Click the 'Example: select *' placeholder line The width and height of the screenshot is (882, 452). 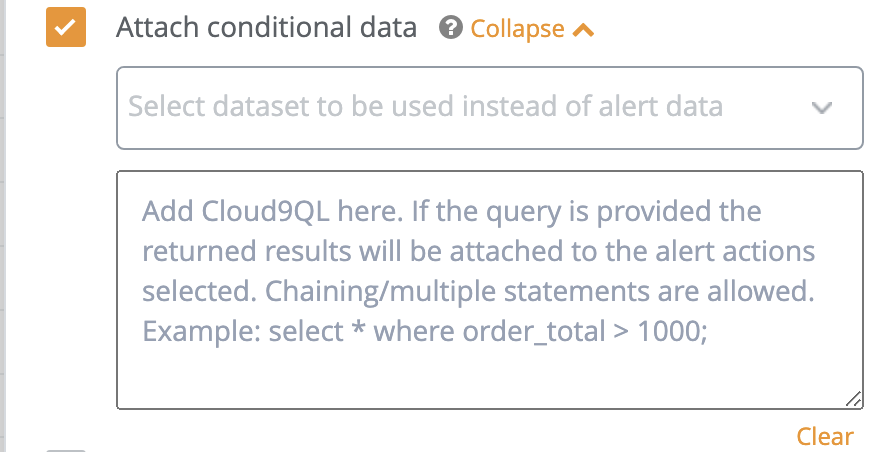425,331
